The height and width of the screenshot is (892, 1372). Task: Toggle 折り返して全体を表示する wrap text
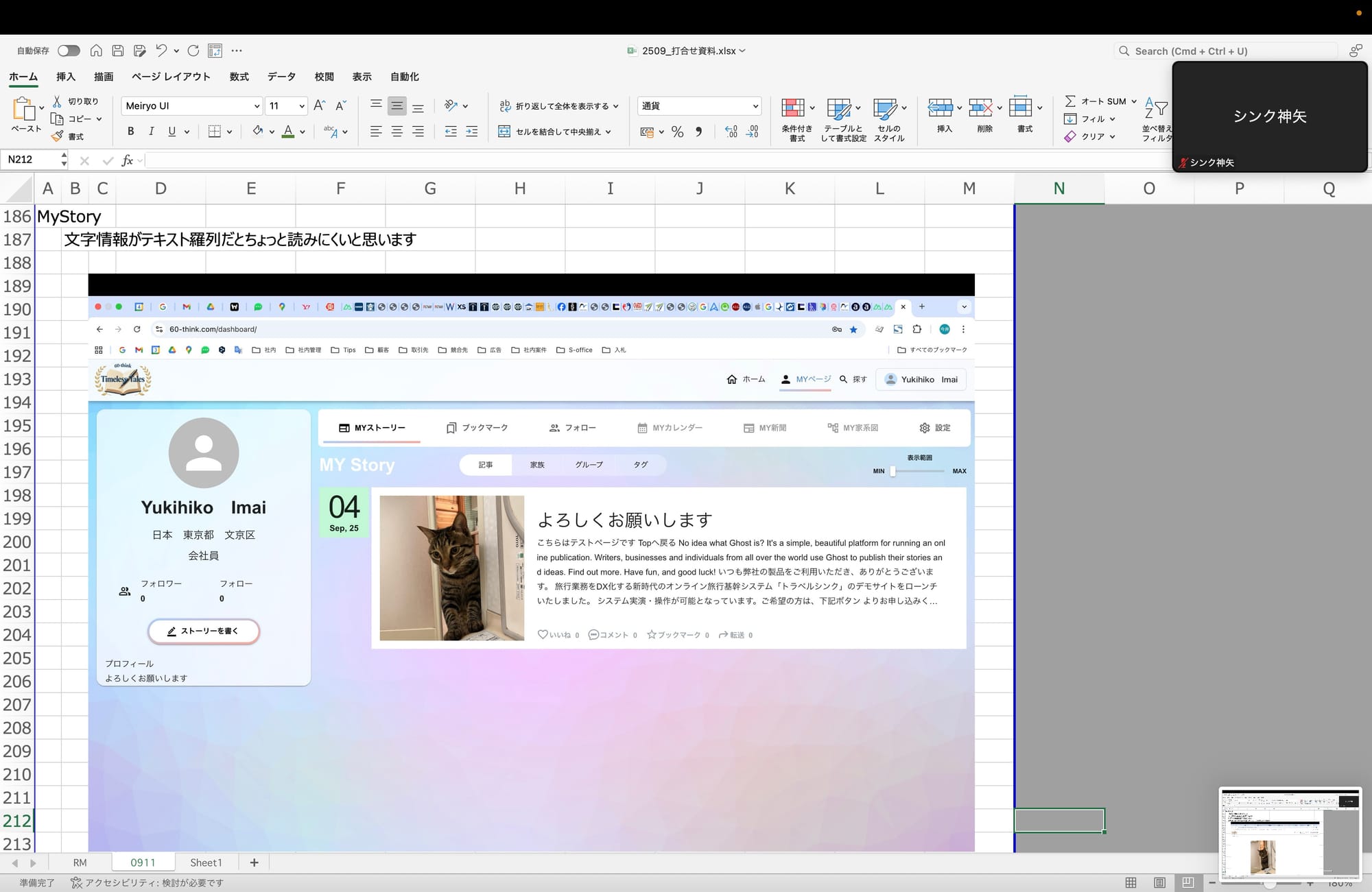(x=554, y=106)
